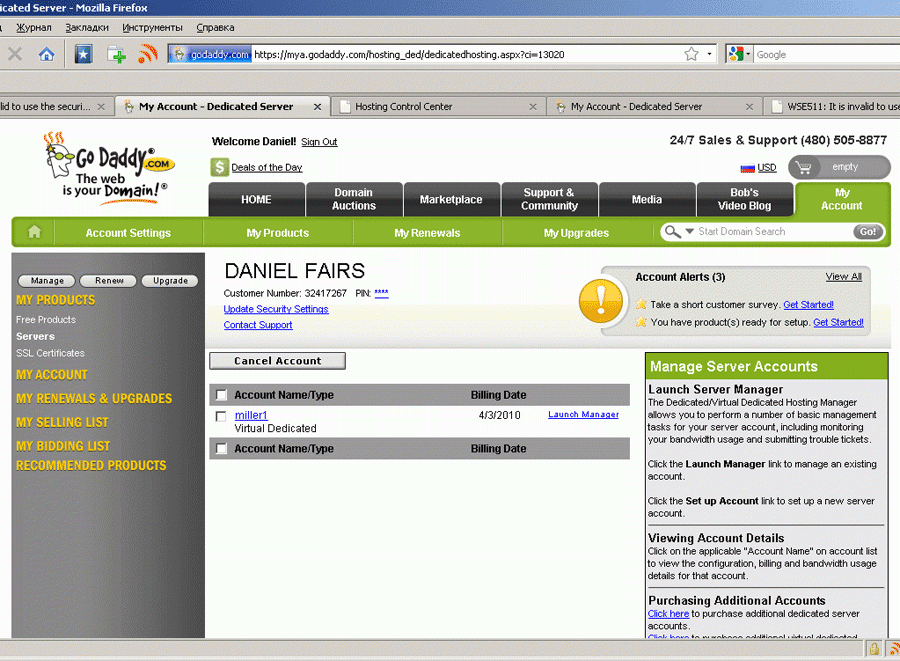Click the Cancel Account button
The width and height of the screenshot is (900, 661).
(x=277, y=361)
